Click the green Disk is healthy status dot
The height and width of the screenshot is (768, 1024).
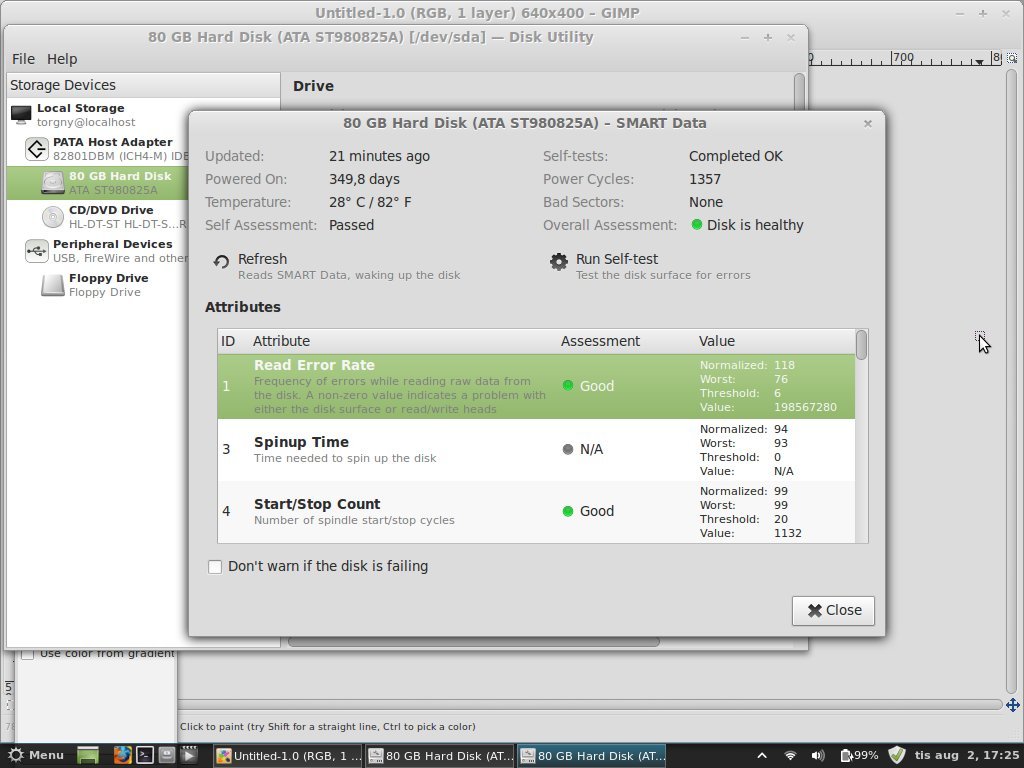coord(697,225)
